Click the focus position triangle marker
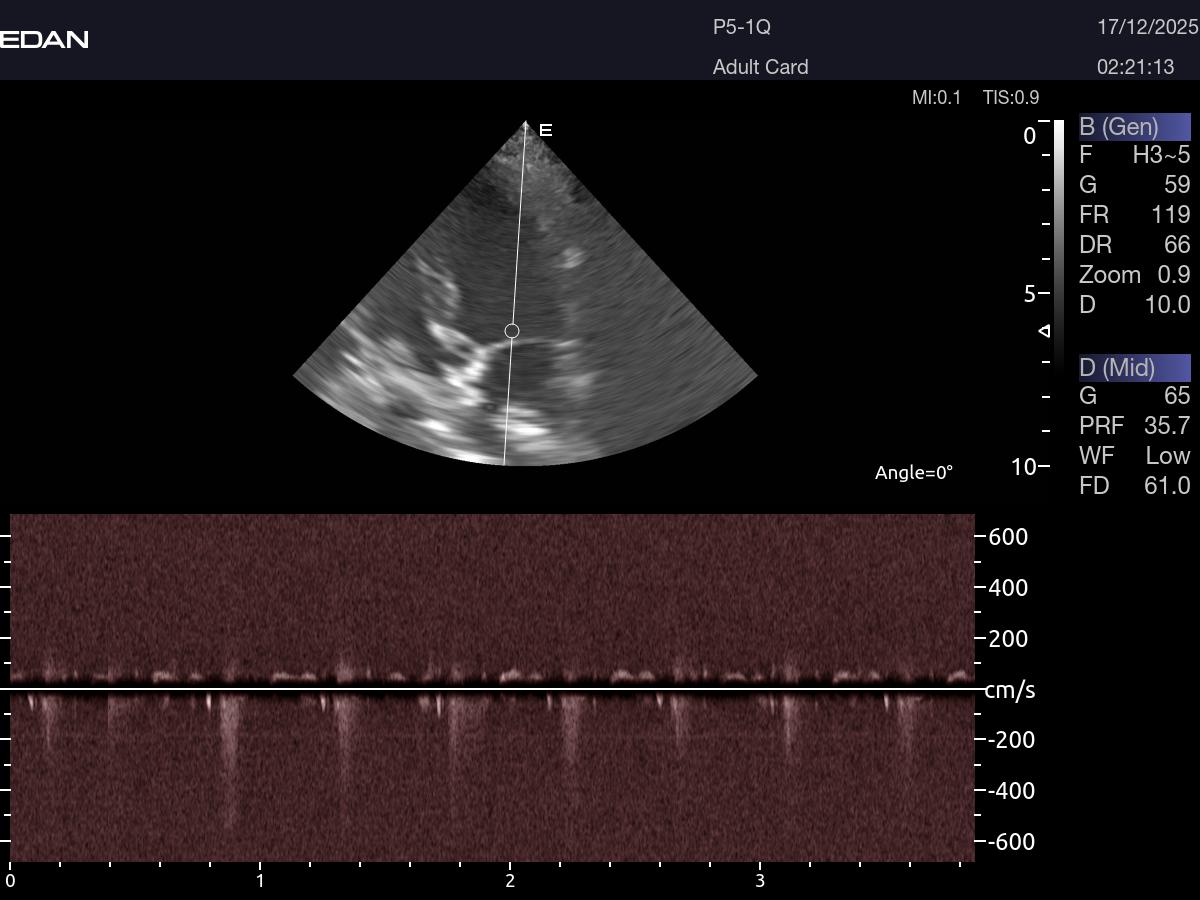Image resolution: width=1200 pixels, height=900 pixels. (x=1044, y=331)
